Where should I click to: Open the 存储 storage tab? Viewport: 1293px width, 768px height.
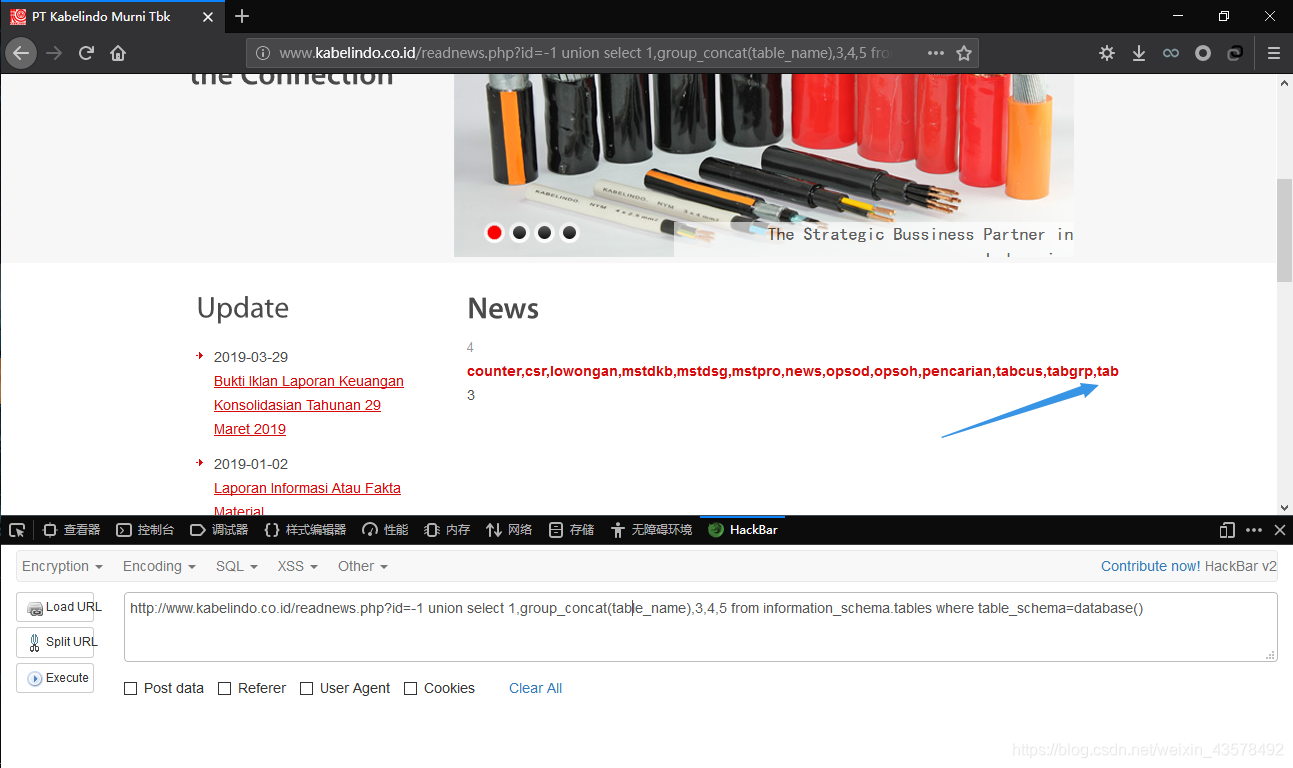(571, 530)
